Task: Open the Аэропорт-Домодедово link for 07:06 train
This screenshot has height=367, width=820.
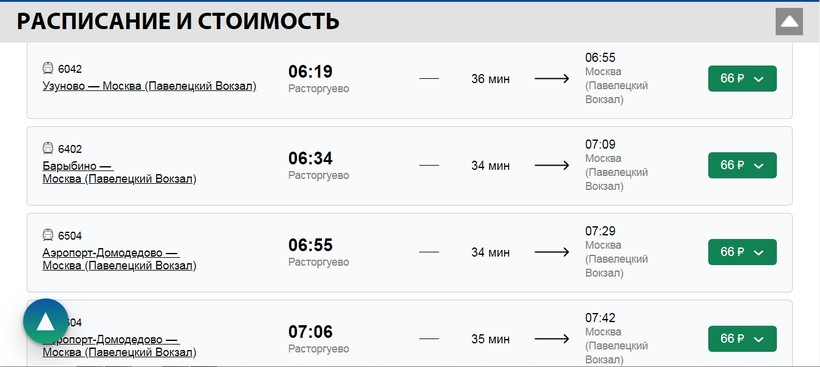Action: tap(119, 346)
